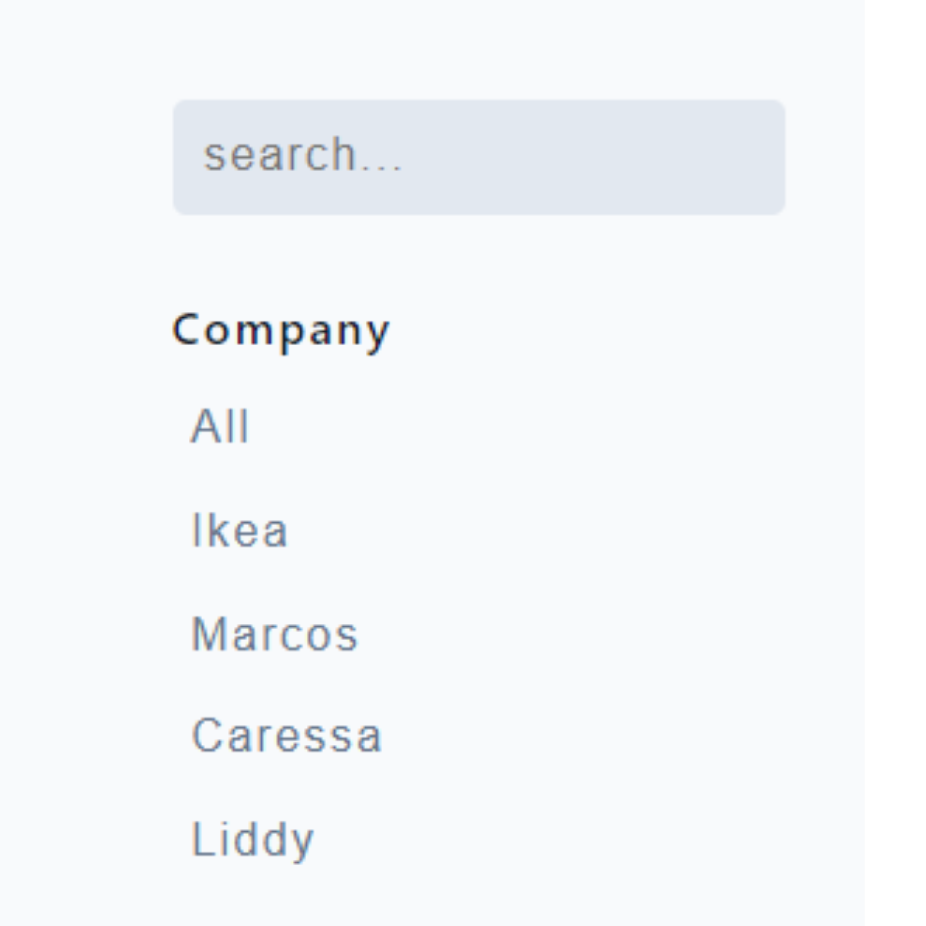926x926 pixels.
Task: Choose the Marcos company filter
Action: pyautogui.click(x=274, y=634)
